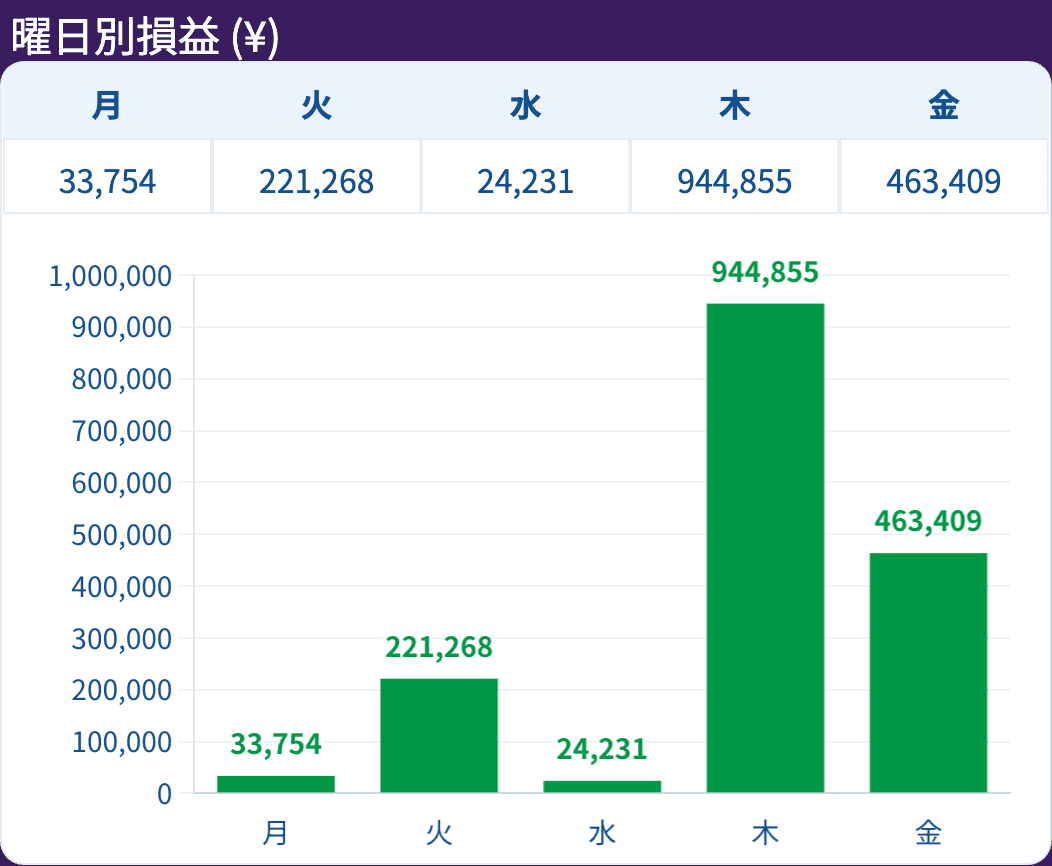Viewport: 1052px width, 866px height.
Task: Click the green Monday bar in chart
Action: click(276, 784)
